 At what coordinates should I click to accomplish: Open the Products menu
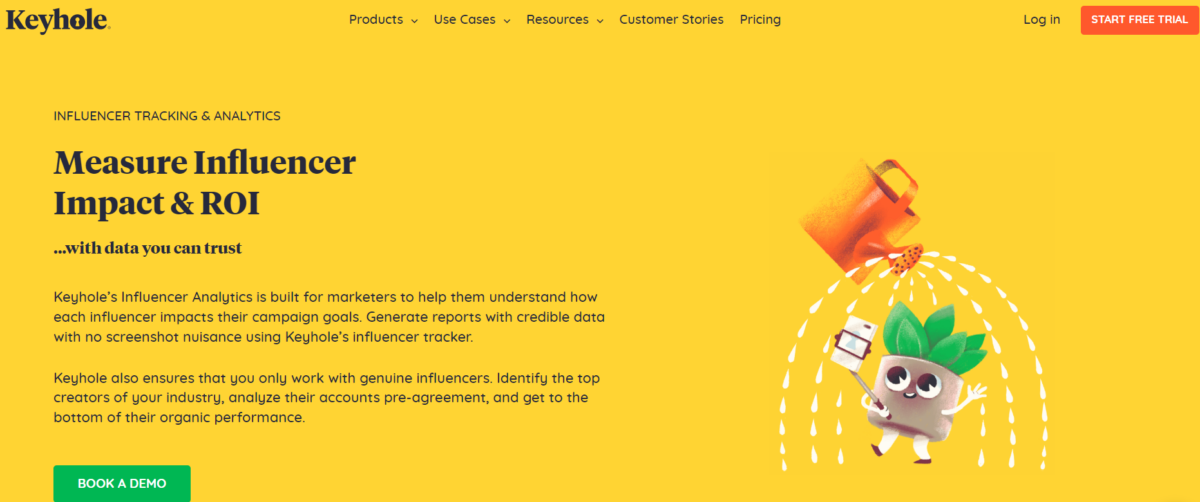pyautogui.click(x=376, y=19)
